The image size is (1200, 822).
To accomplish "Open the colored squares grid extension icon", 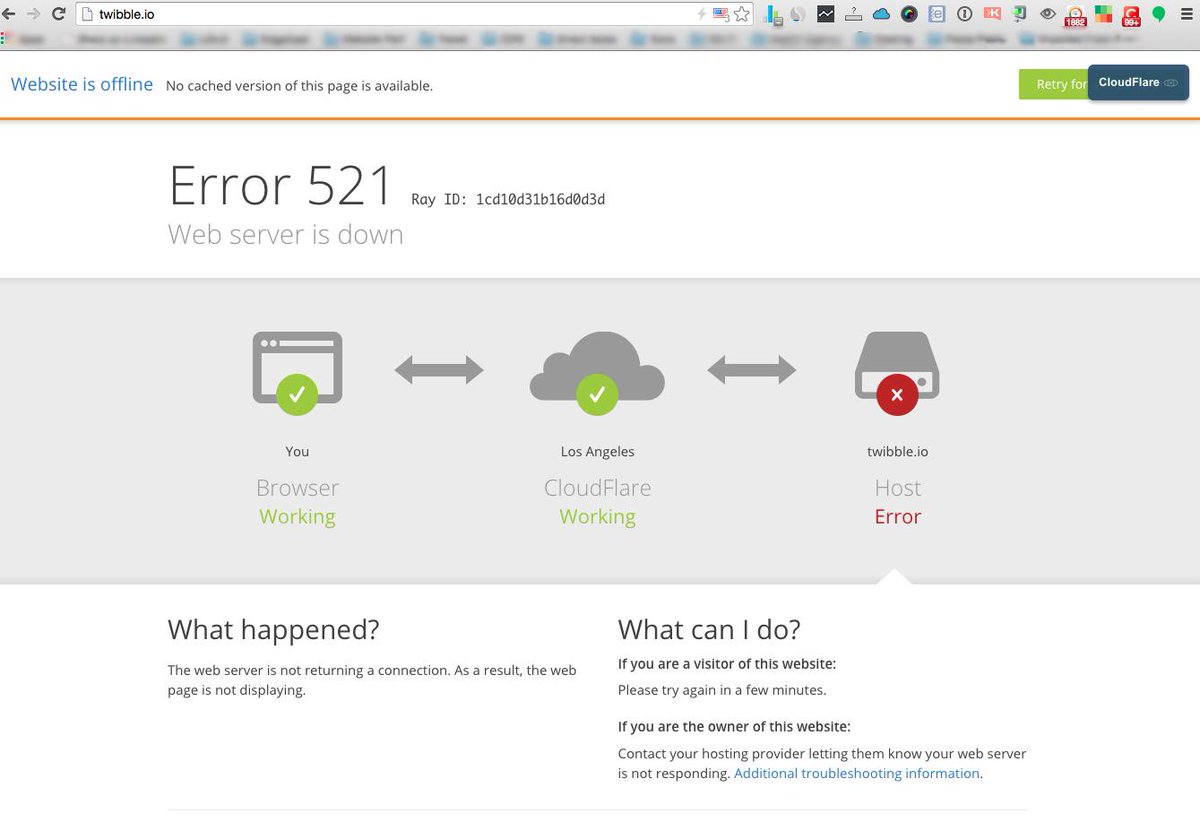I will (1103, 14).
